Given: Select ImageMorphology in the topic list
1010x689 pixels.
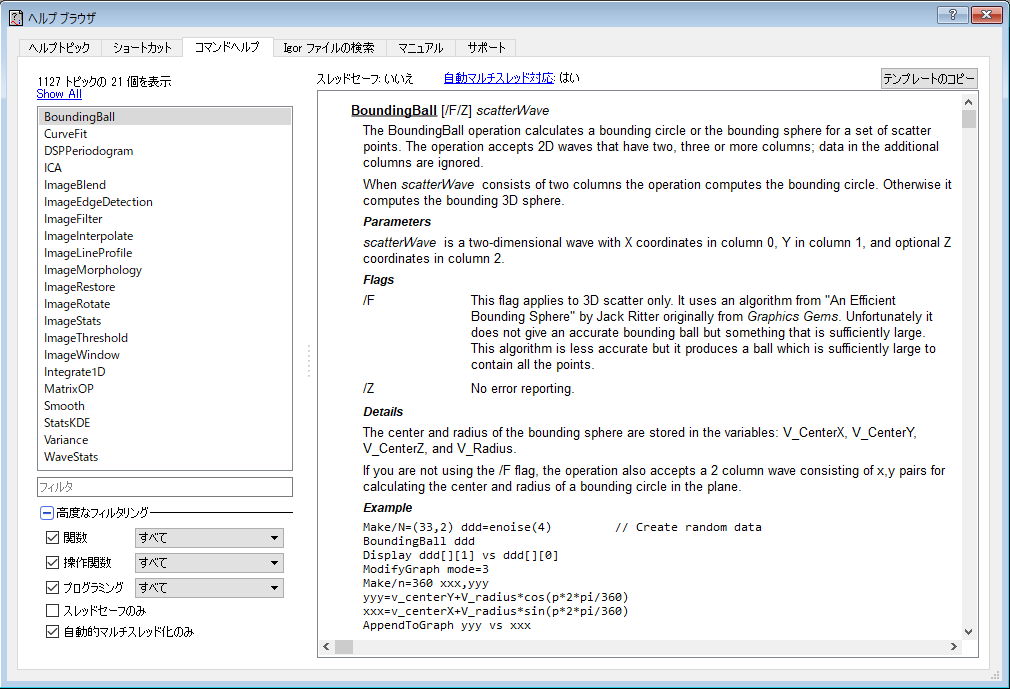Looking at the screenshot, I should tap(165, 270).
